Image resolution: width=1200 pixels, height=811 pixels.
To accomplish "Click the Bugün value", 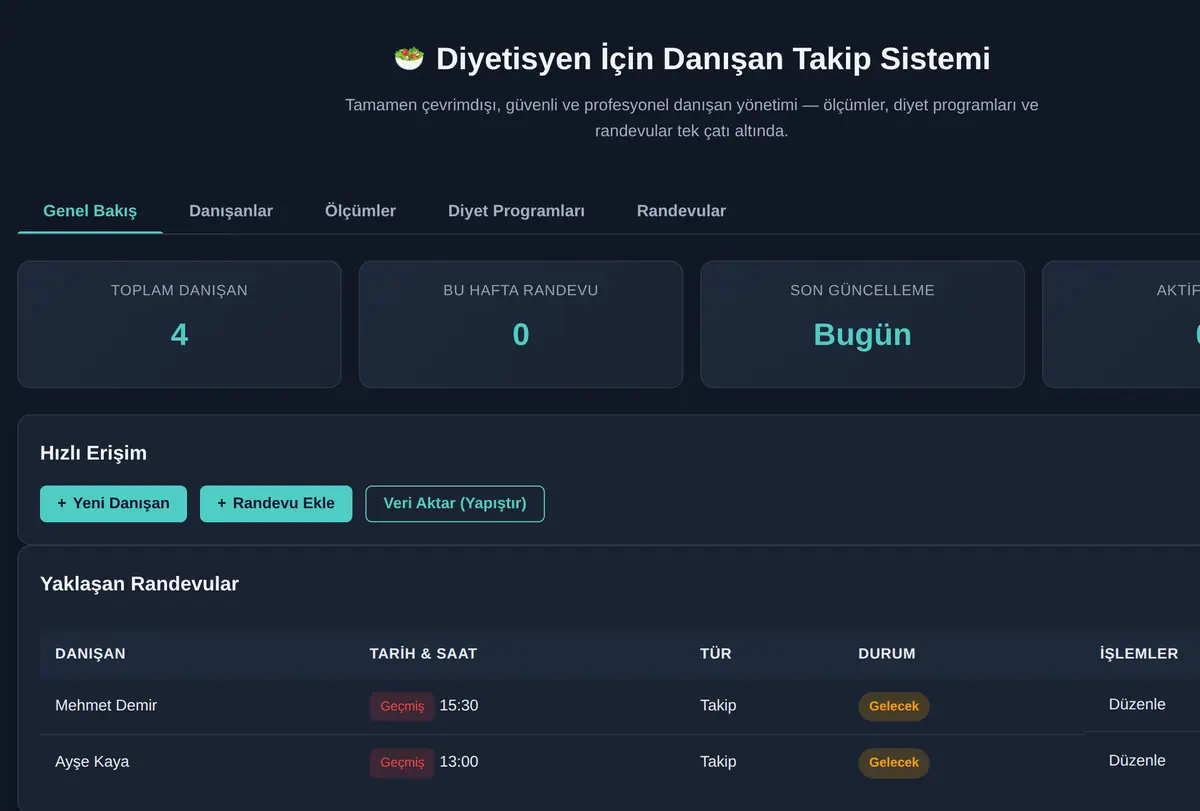I will 862,334.
